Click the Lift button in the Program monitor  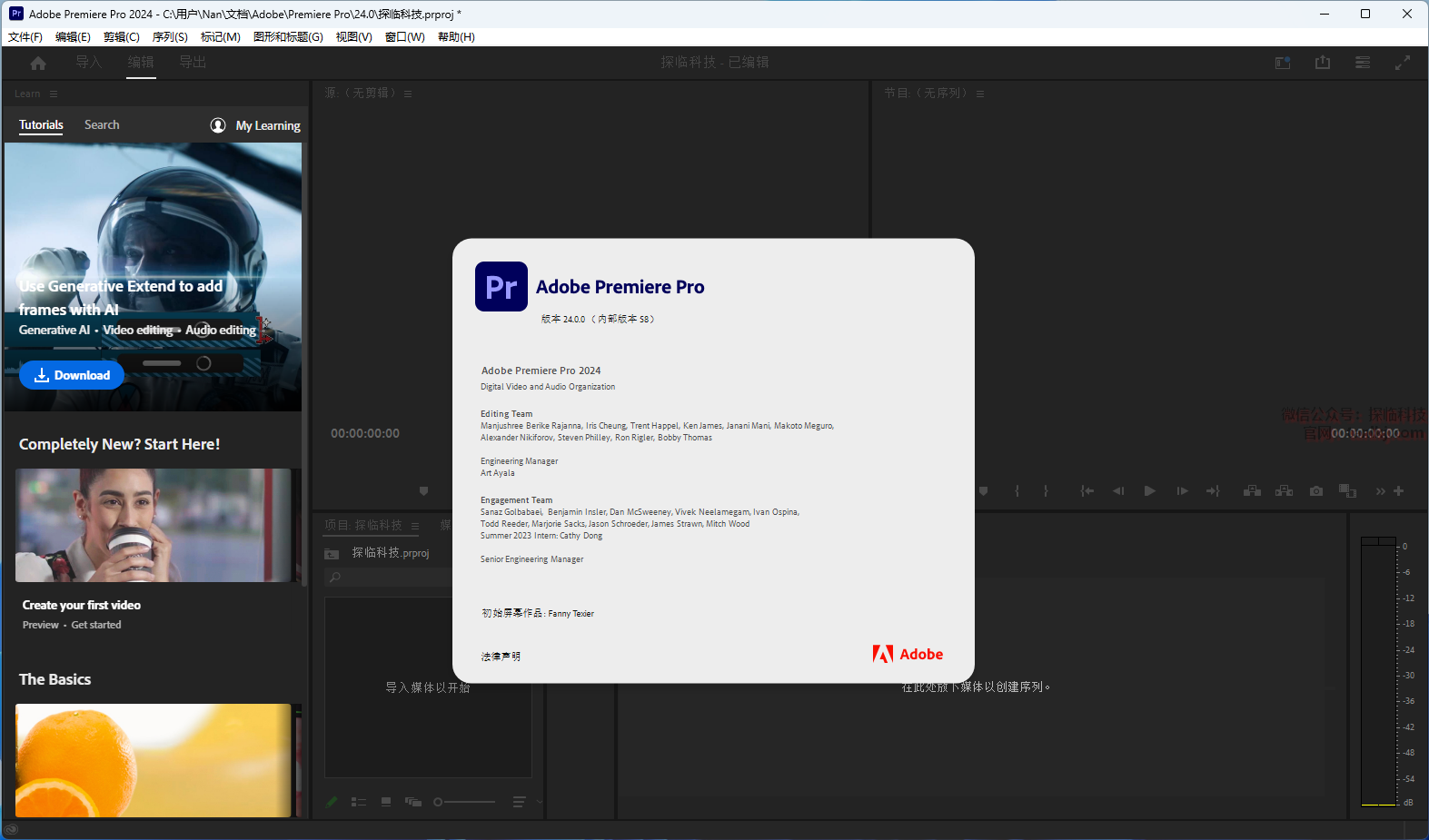click(x=1252, y=491)
